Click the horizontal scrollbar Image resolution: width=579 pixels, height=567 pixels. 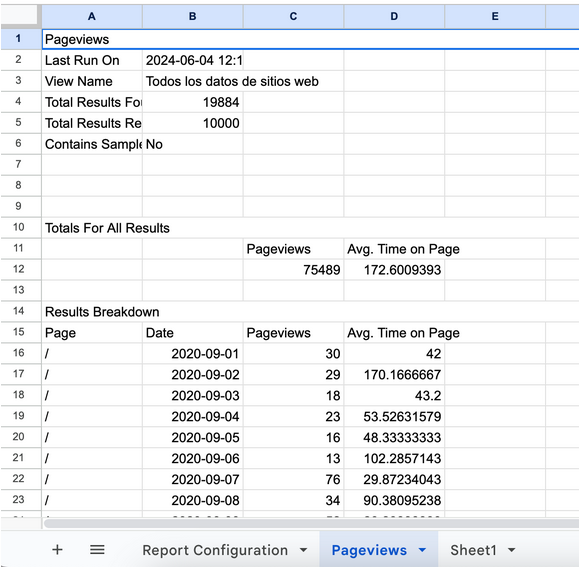[311, 523]
